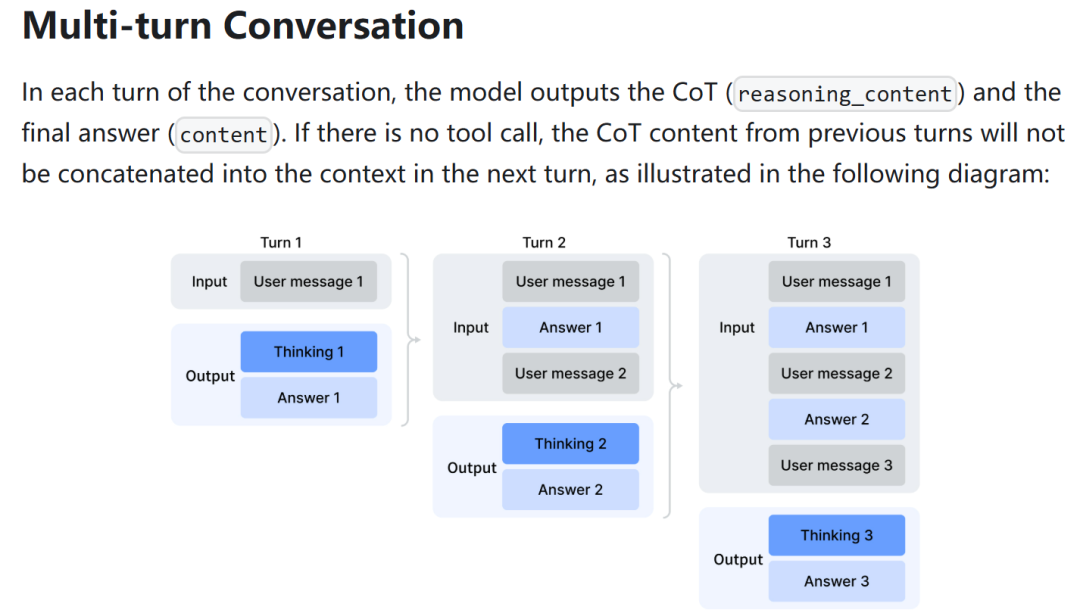This screenshot has width=1080, height=616.
Task: Click Answer 1 in Turn 2 input
Action: (x=570, y=327)
